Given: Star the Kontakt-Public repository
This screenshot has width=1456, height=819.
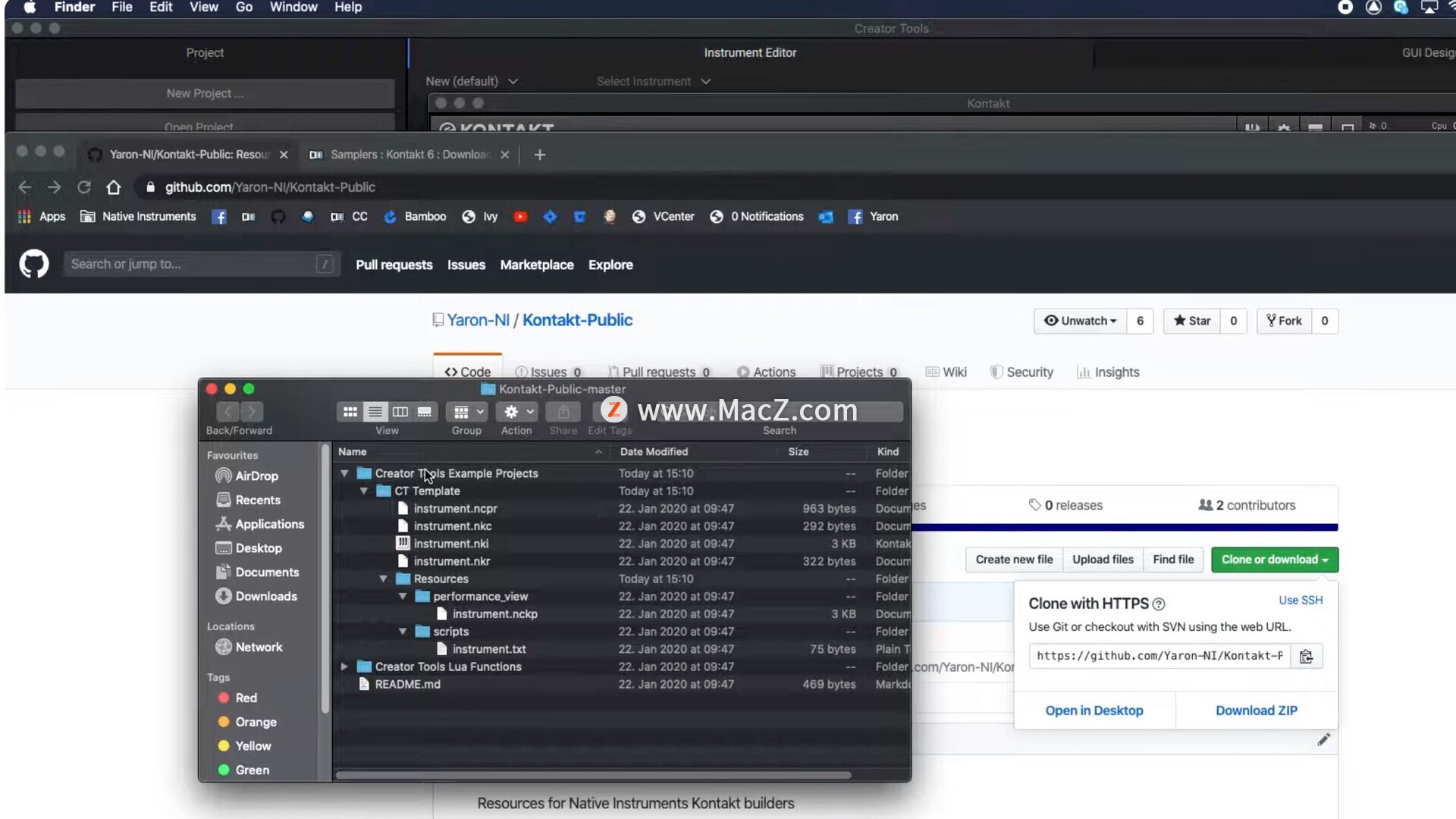Looking at the screenshot, I should click(x=1192, y=321).
